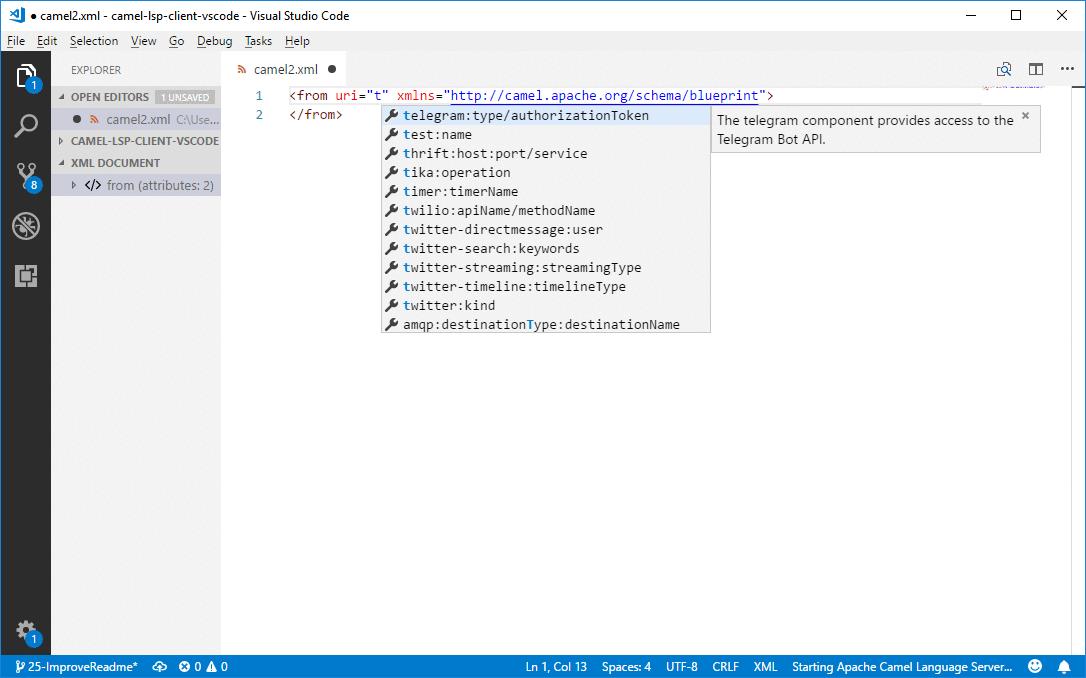The image size is (1086, 678).
Task: Choose thrift:host:port/service suggestion
Action: (546, 154)
